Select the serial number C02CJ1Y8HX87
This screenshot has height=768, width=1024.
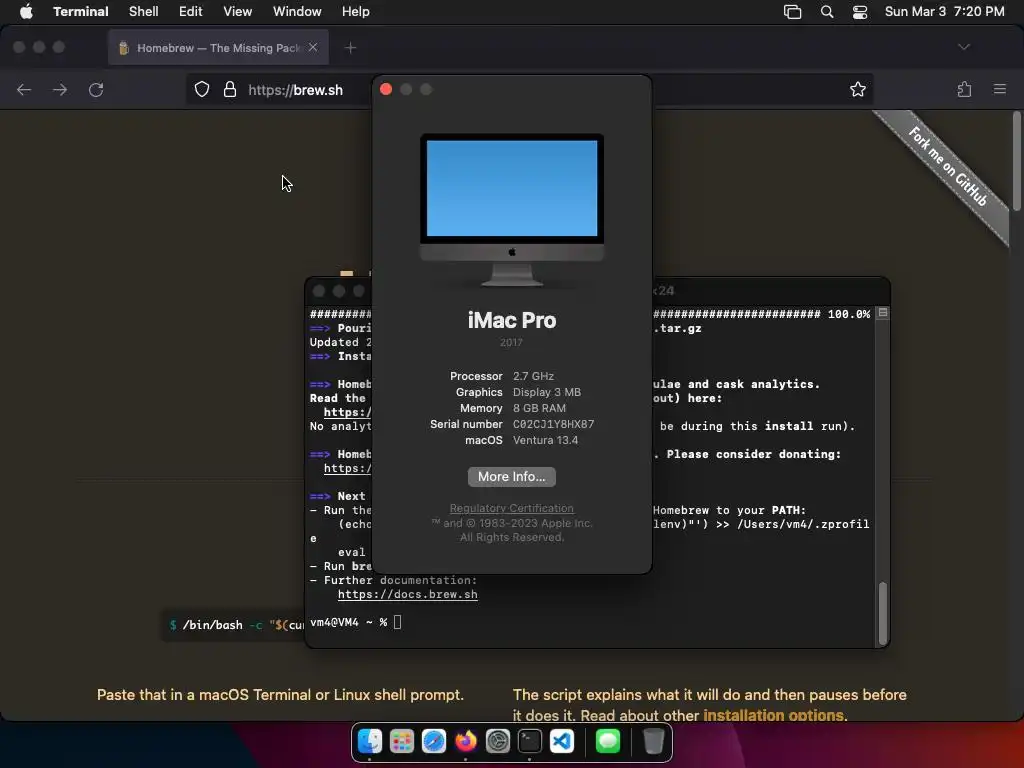click(x=554, y=424)
